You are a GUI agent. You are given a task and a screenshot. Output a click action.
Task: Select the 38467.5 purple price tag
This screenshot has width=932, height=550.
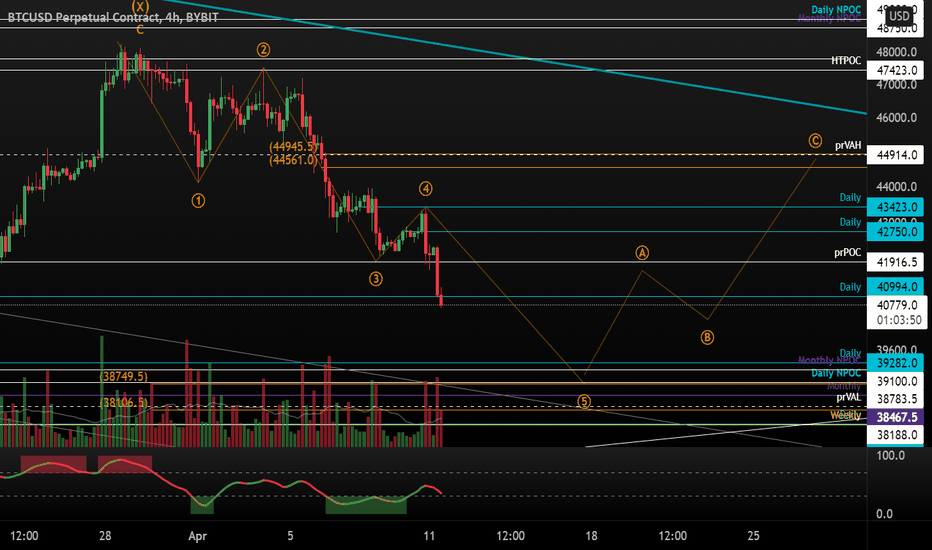tap(896, 417)
